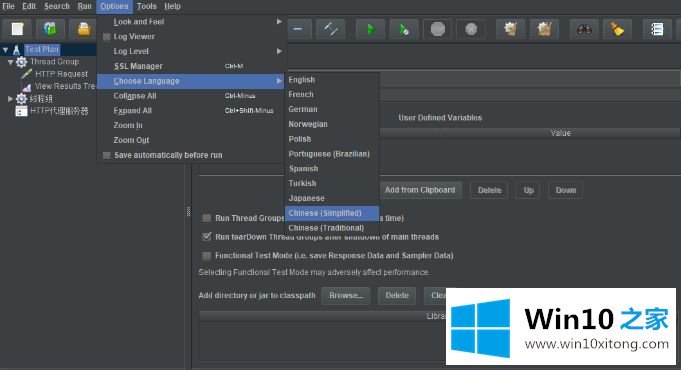Image resolution: width=681 pixels, height=370 pixels.
Task: Open the Help menu
Action: pos(172,6)
